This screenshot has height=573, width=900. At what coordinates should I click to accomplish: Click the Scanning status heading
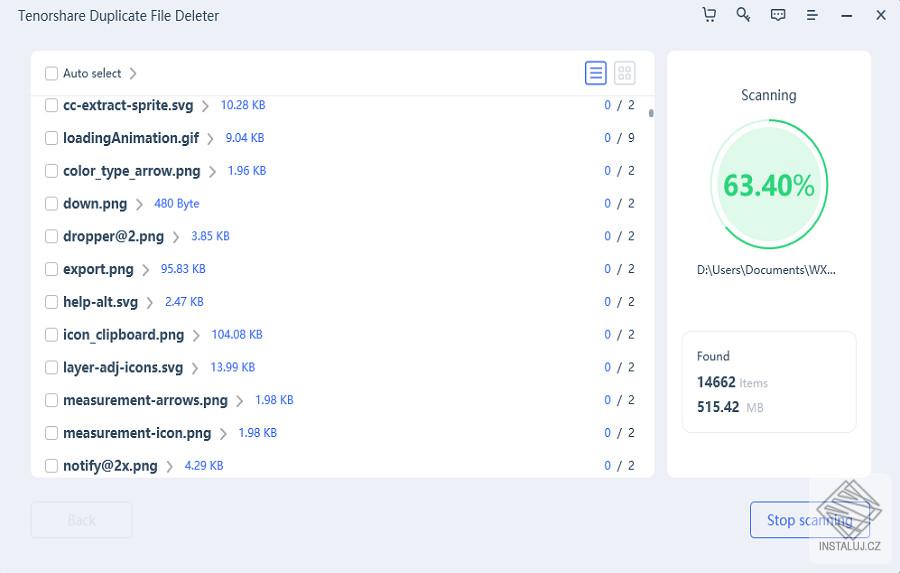pos(769,95)
